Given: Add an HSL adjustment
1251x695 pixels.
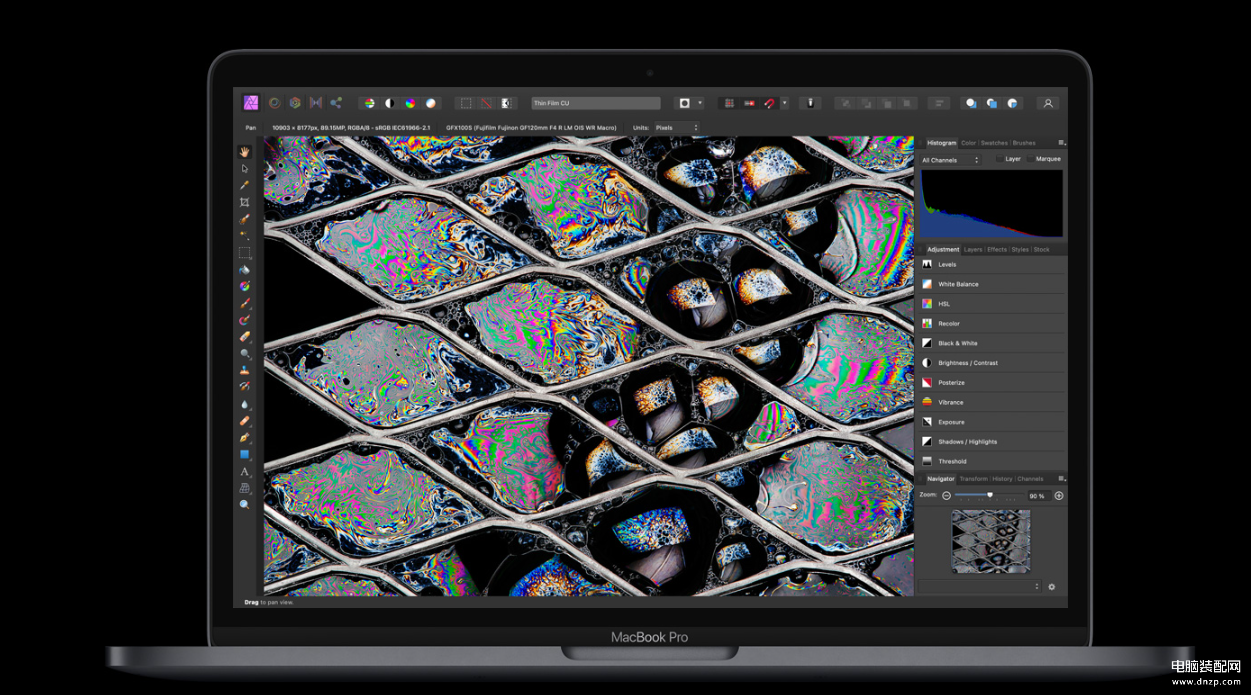Looking at the screenshot, I should 992,304.
